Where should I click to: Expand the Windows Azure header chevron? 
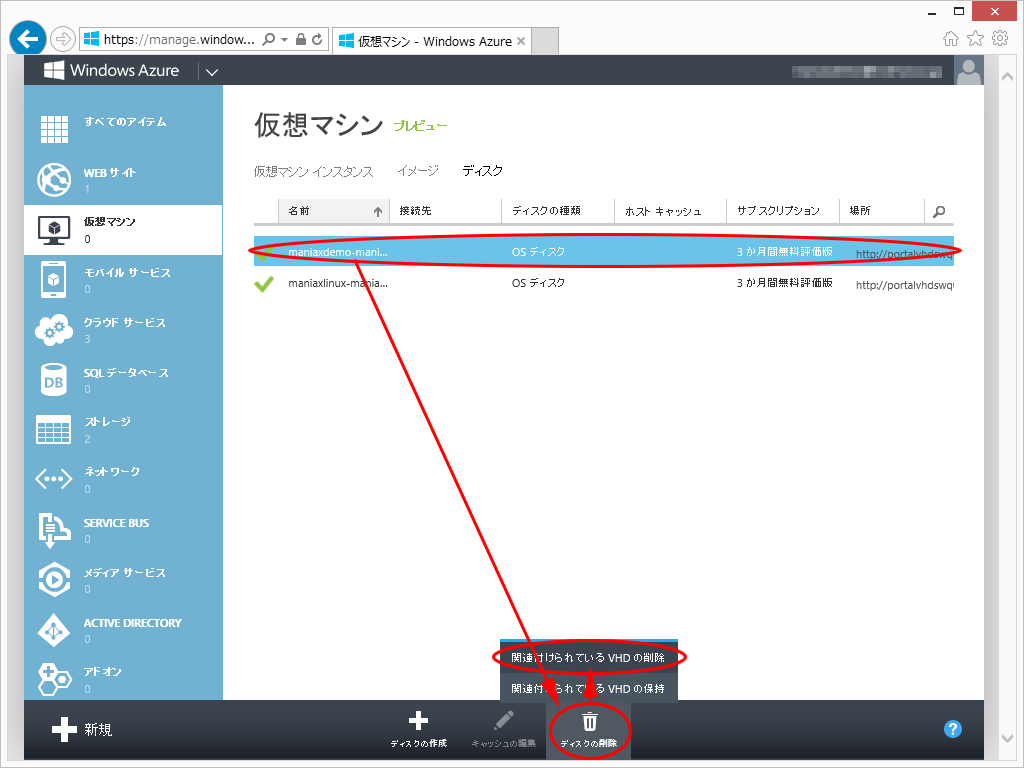212,71
